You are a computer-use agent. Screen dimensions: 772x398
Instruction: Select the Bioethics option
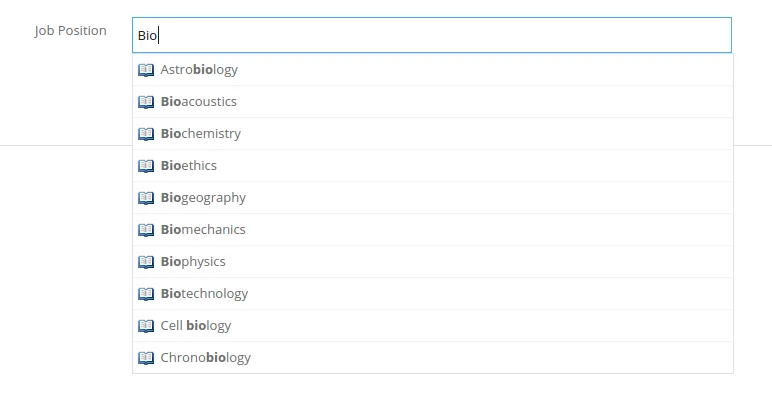tap(433, 166)
